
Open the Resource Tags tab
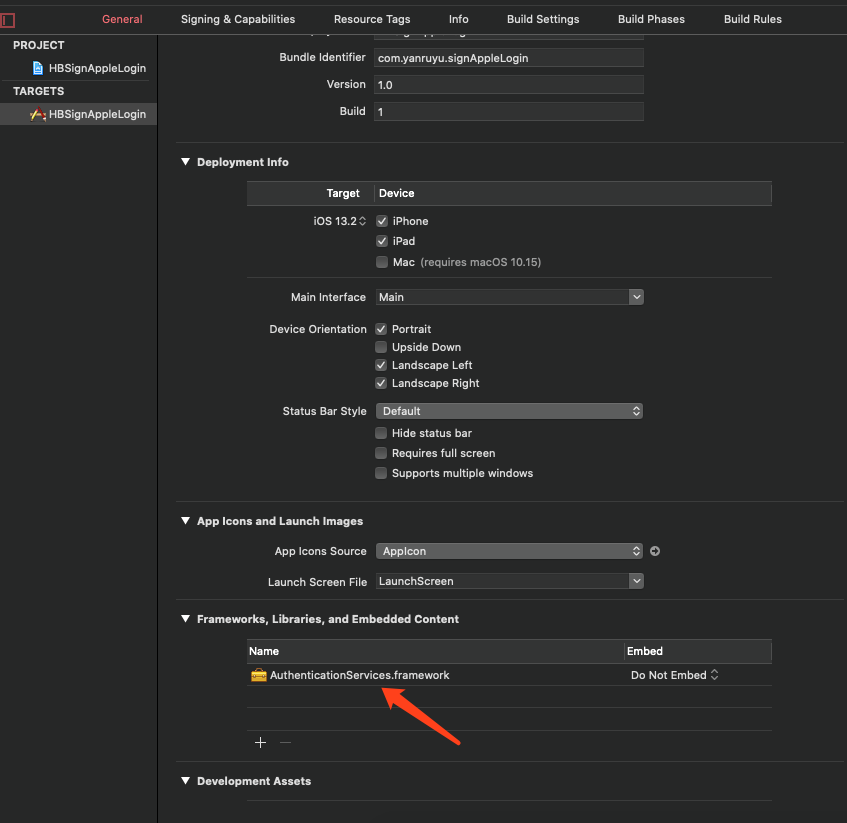coord(372,19)
